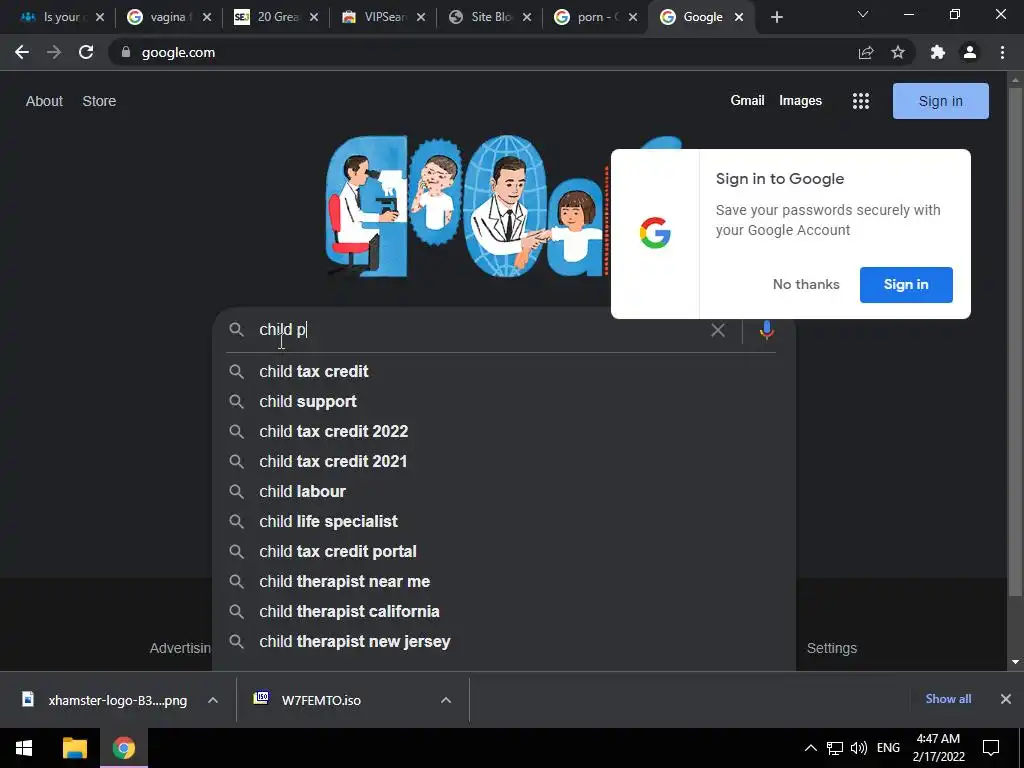The image size is (1024, 768).
Task: Close the '20 Grea' tab
Action: coord(314,17)
